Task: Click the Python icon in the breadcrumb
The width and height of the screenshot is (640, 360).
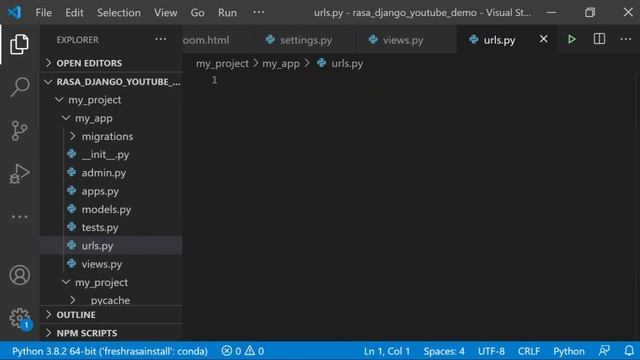Action: tap(322, 63)
